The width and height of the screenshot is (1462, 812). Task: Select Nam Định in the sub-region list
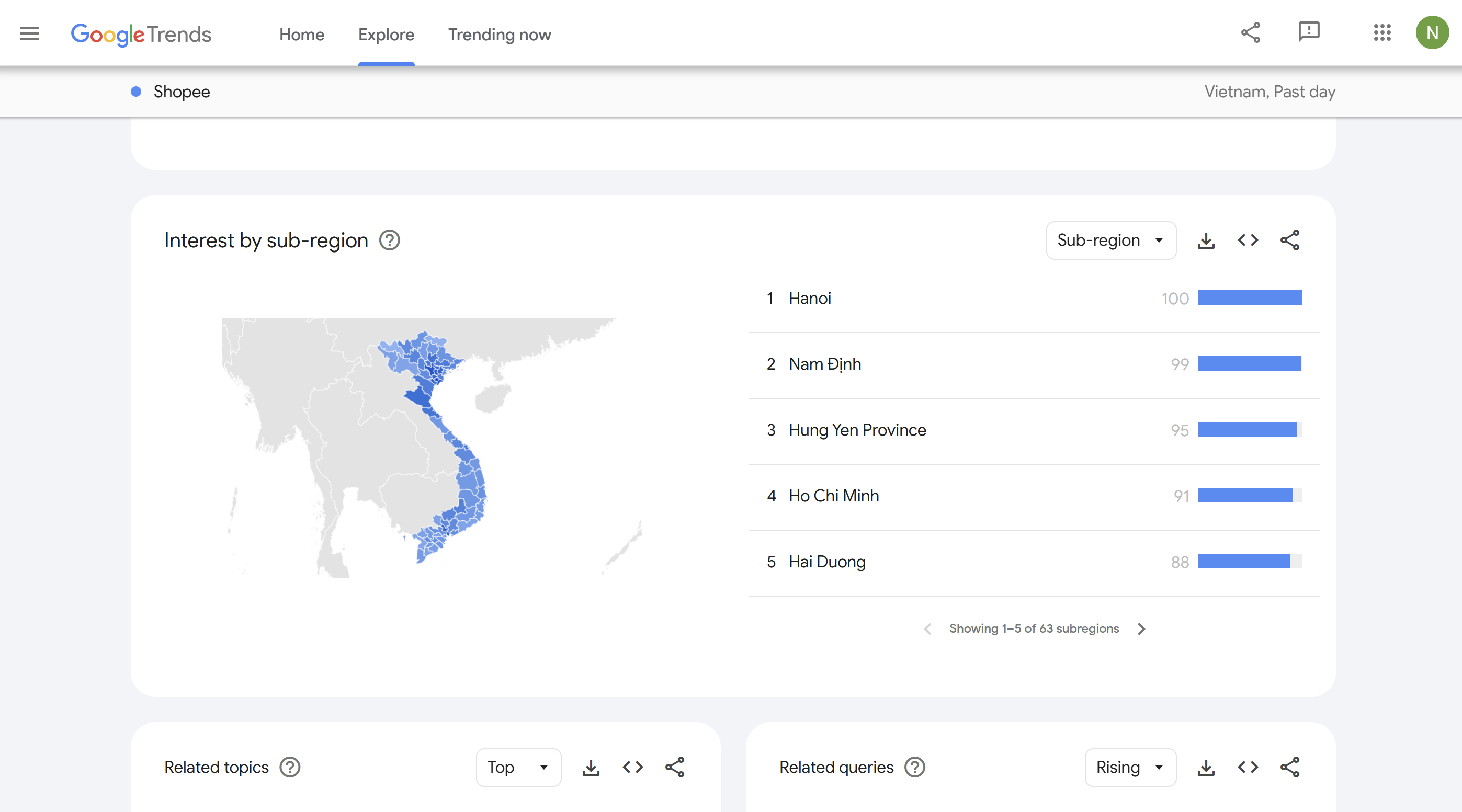click(1034, 364)
